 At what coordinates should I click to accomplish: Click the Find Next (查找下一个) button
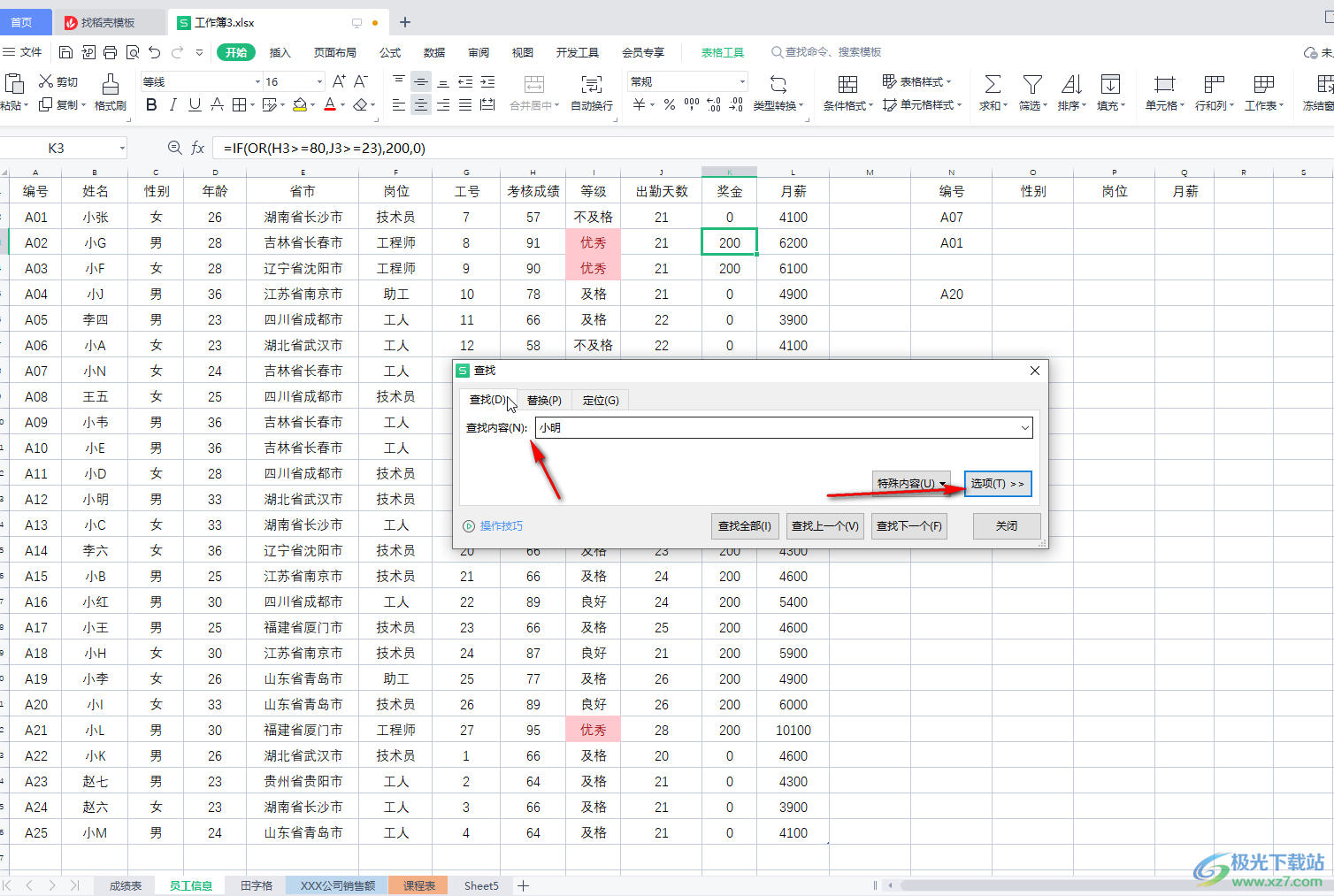click(x=909, y=525)
